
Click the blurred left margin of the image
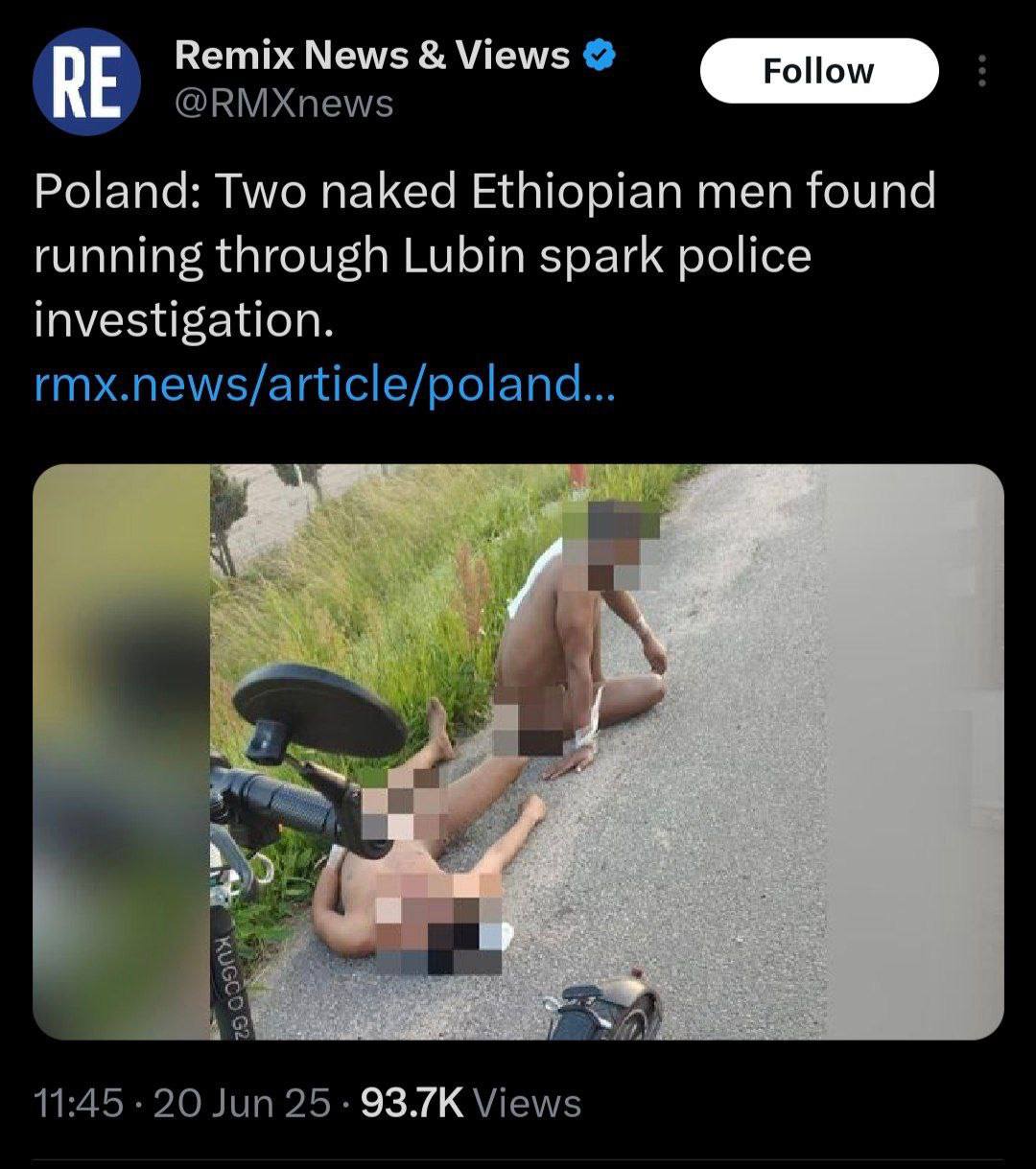pos(122,752)
